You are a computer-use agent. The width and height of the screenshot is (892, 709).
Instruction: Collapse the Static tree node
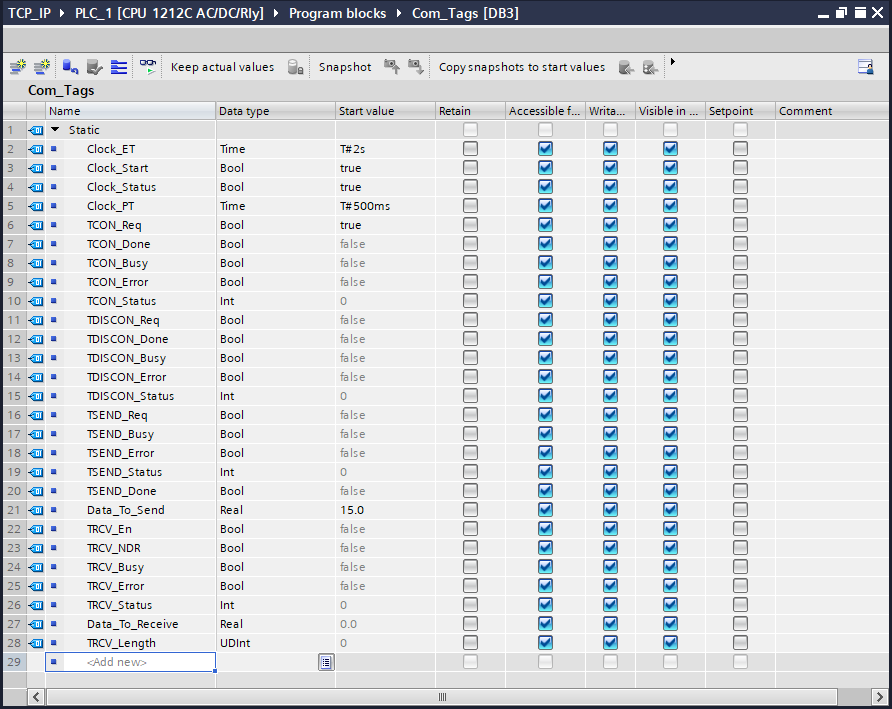click(x=56, y=130)
